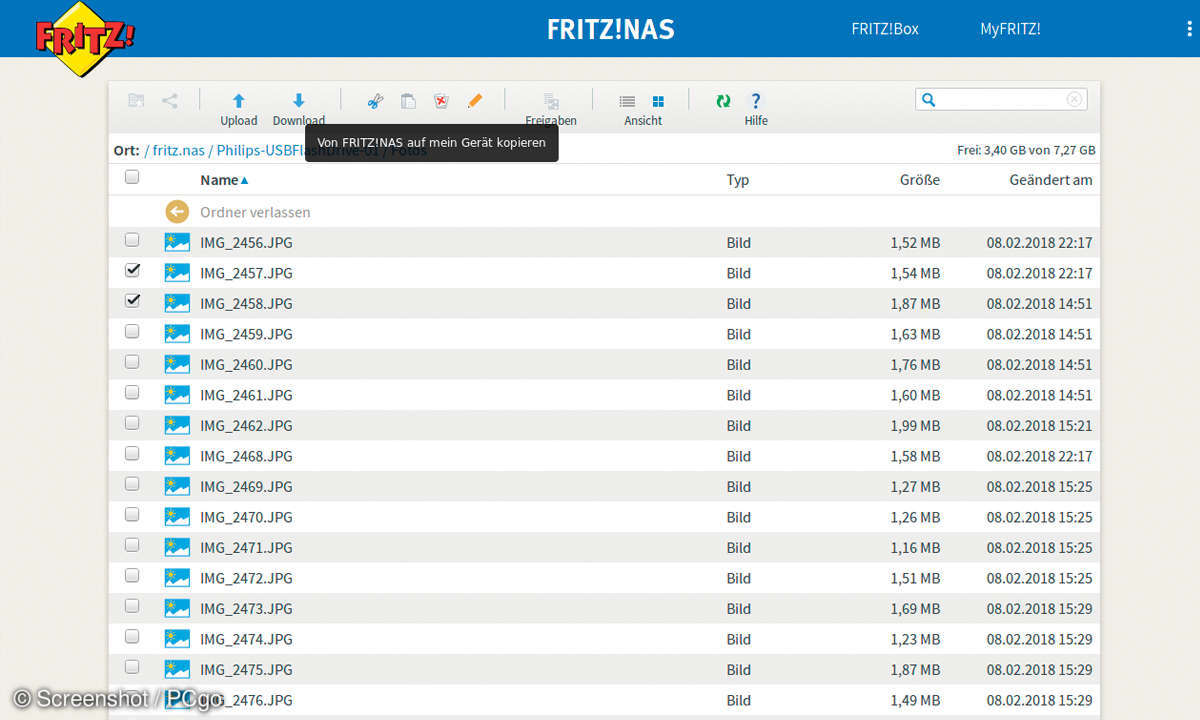
Task: Click the delete trash icon
Action: tap(441, 101)
